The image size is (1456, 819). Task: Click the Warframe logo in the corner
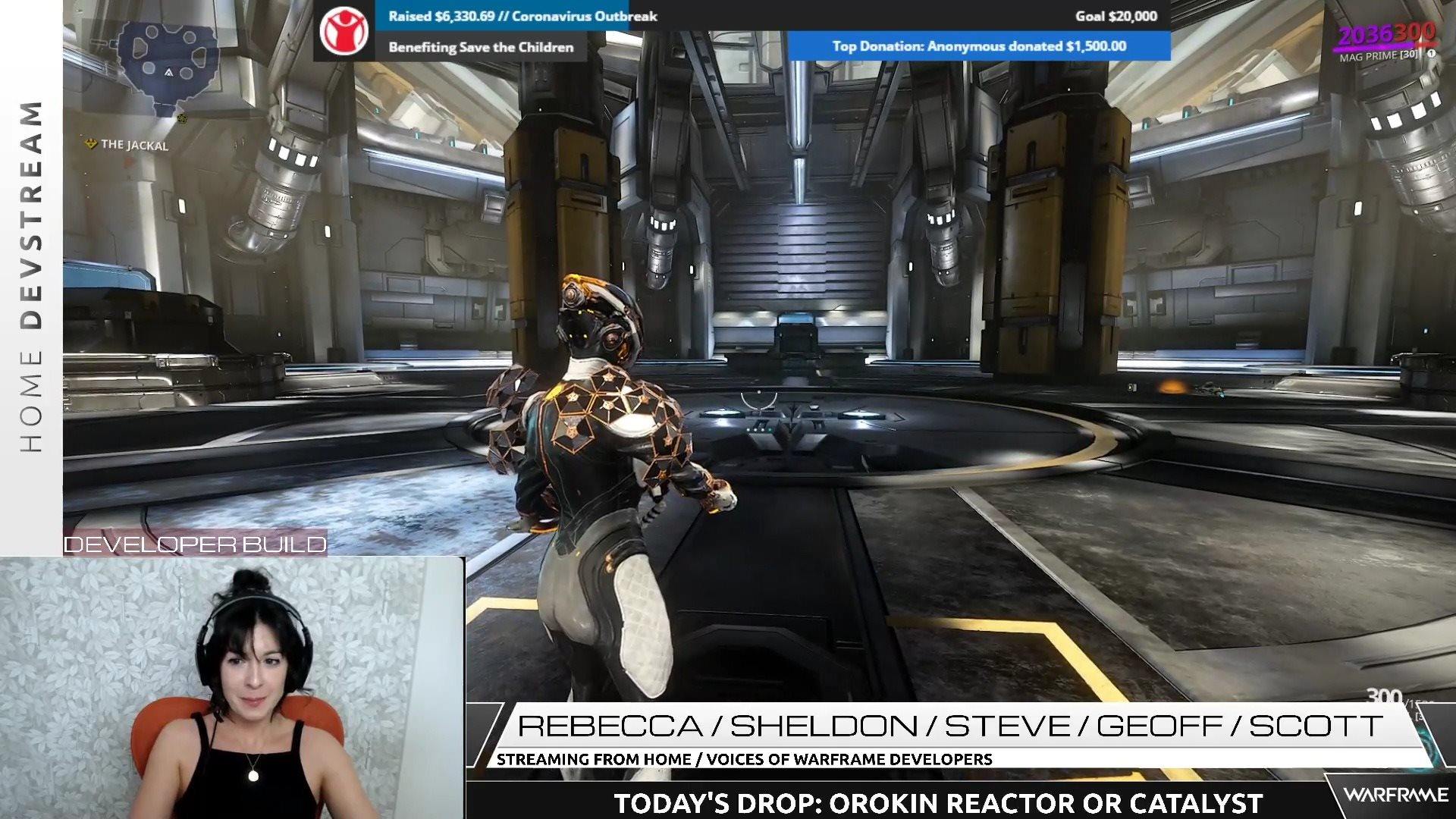pos(1396,795)
